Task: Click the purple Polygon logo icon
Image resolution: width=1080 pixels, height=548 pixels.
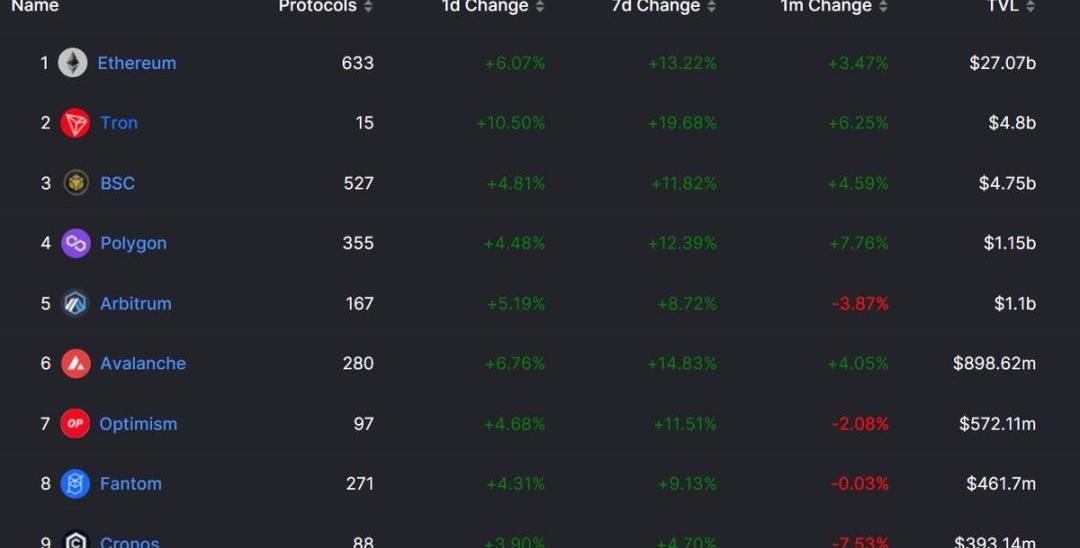Action: (x=76, y=243)
